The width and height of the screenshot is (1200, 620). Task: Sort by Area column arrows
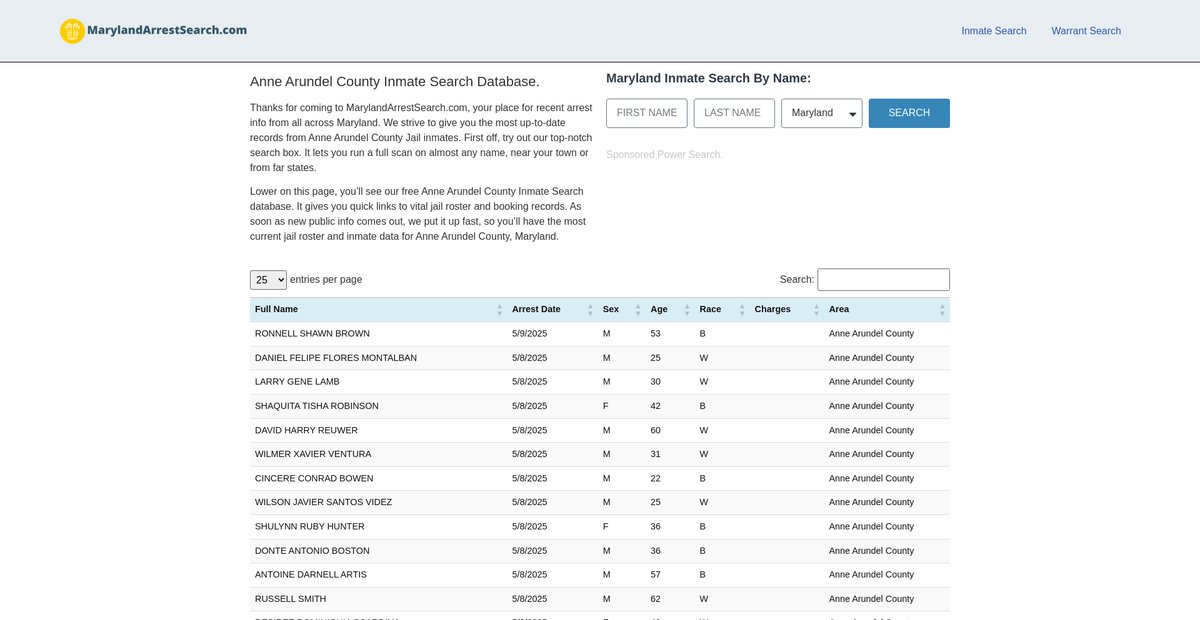click(x=941, y=310)
